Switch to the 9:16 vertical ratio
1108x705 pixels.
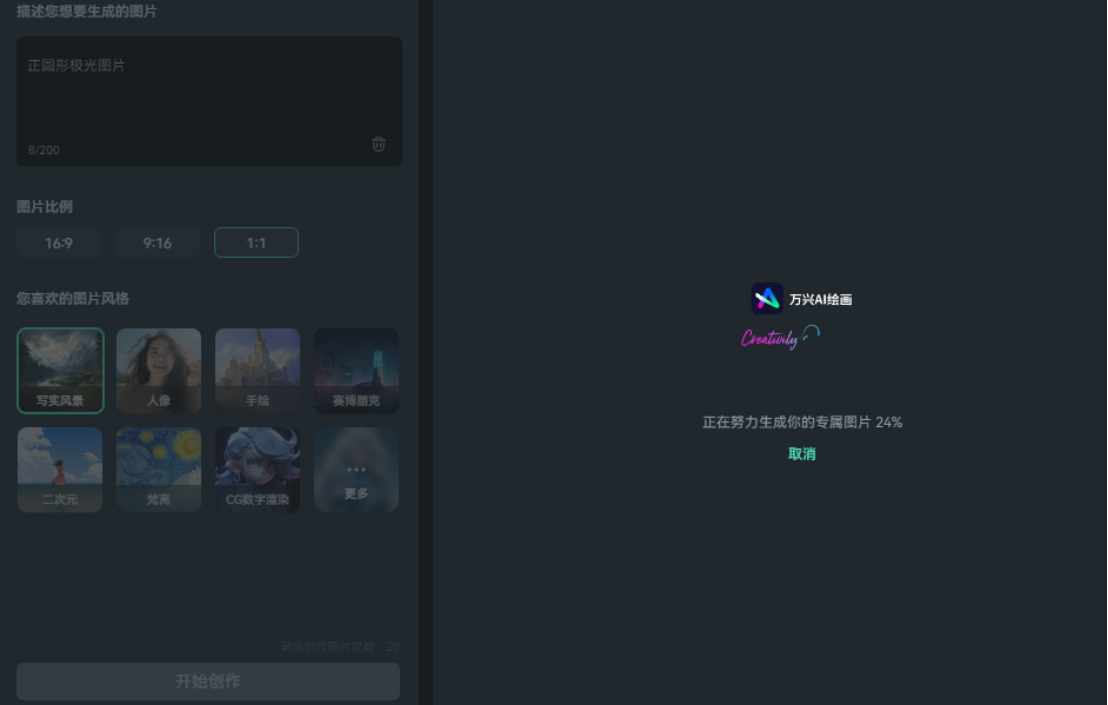coord(157,242)
